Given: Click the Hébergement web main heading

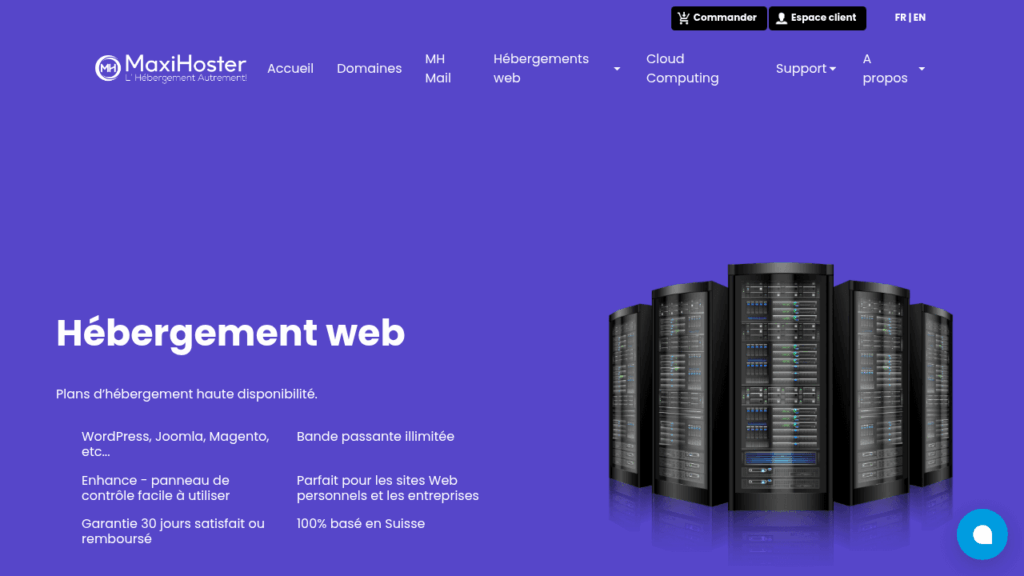Looking at the screenshot, I should [x=230, y=333].
